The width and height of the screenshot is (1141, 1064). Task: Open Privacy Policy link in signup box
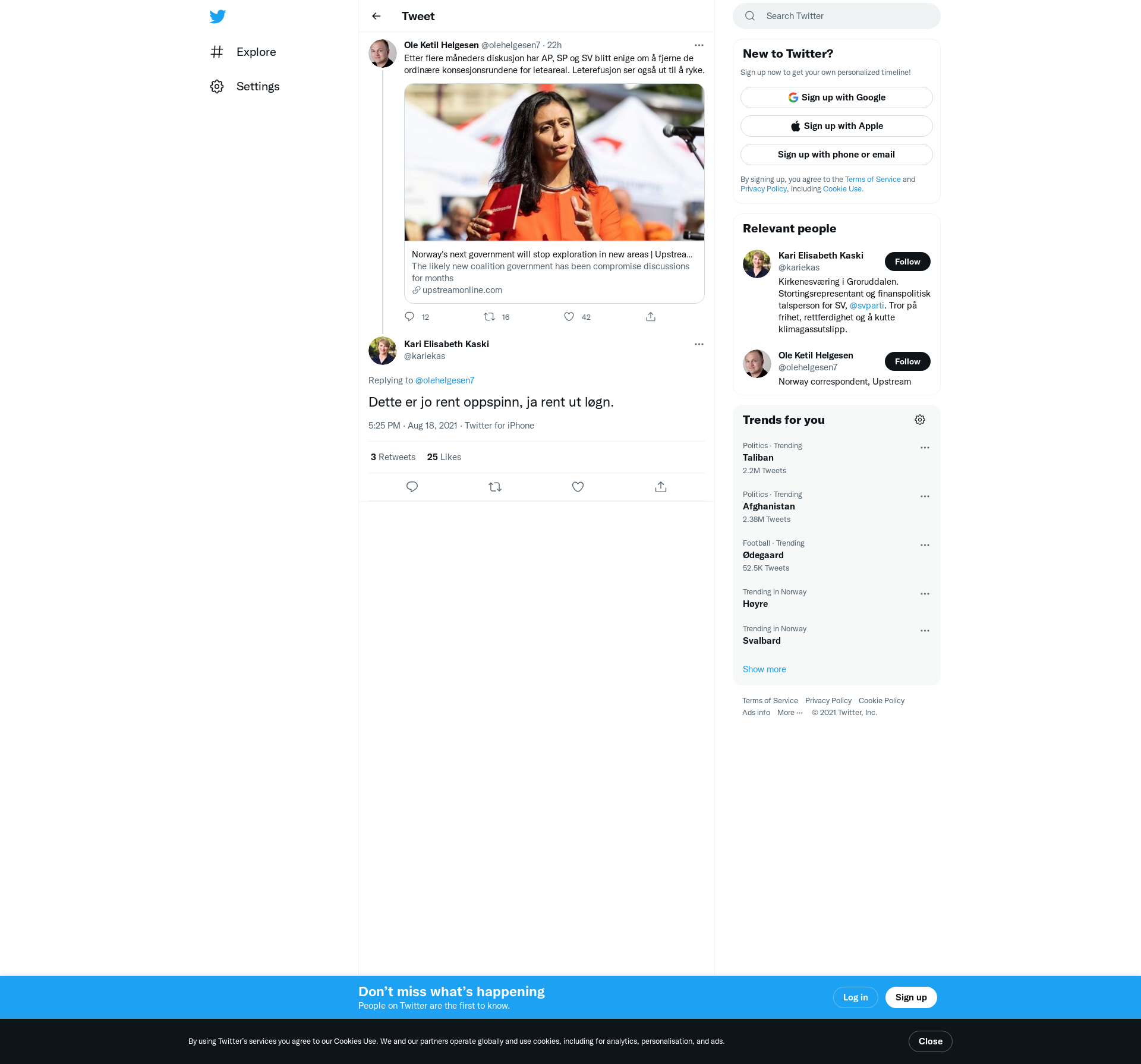pos(764,189)
